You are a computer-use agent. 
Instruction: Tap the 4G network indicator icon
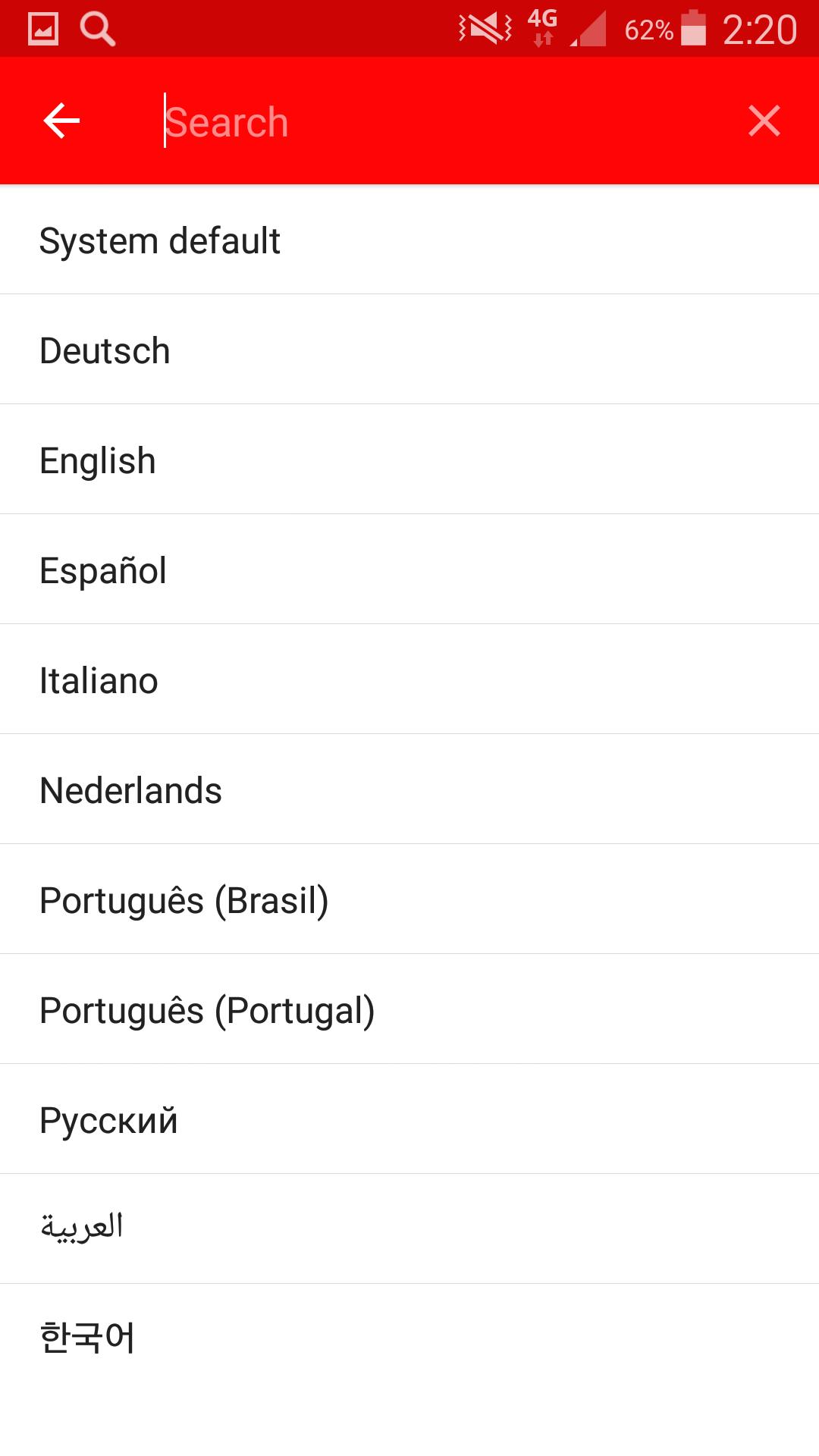pyautogui.click(x=543, y=27)
